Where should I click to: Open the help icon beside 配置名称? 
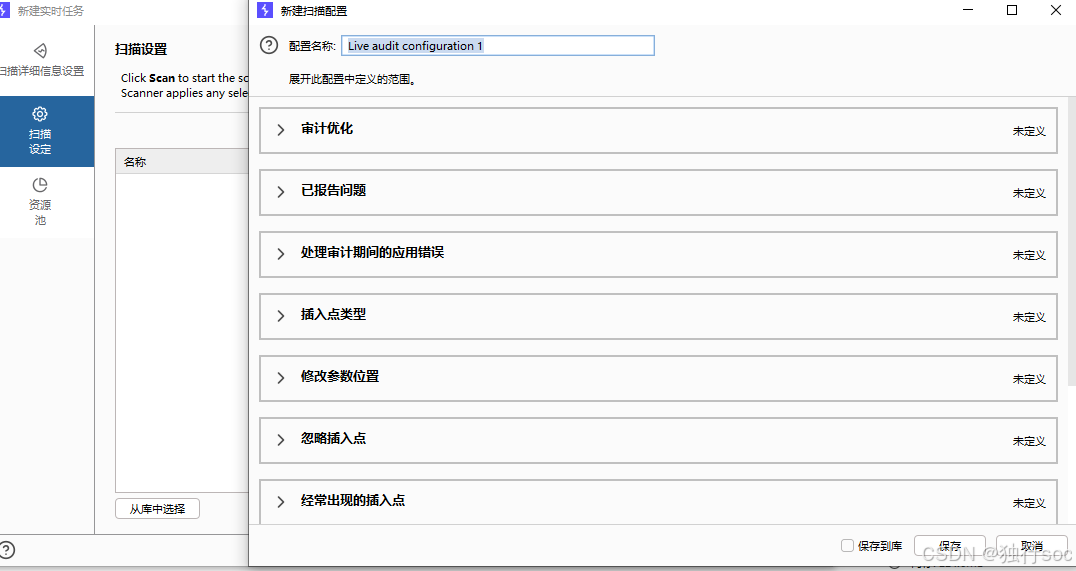pyautogui.click(x=269, y=45)
